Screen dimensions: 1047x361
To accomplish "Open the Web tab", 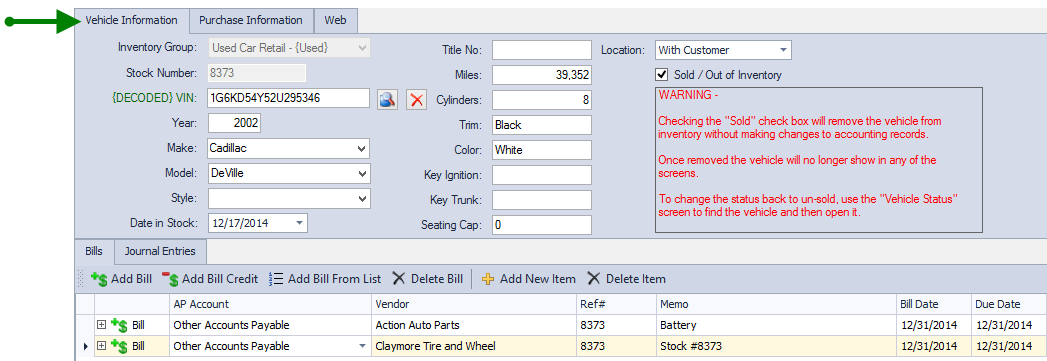I will point(335,20).
